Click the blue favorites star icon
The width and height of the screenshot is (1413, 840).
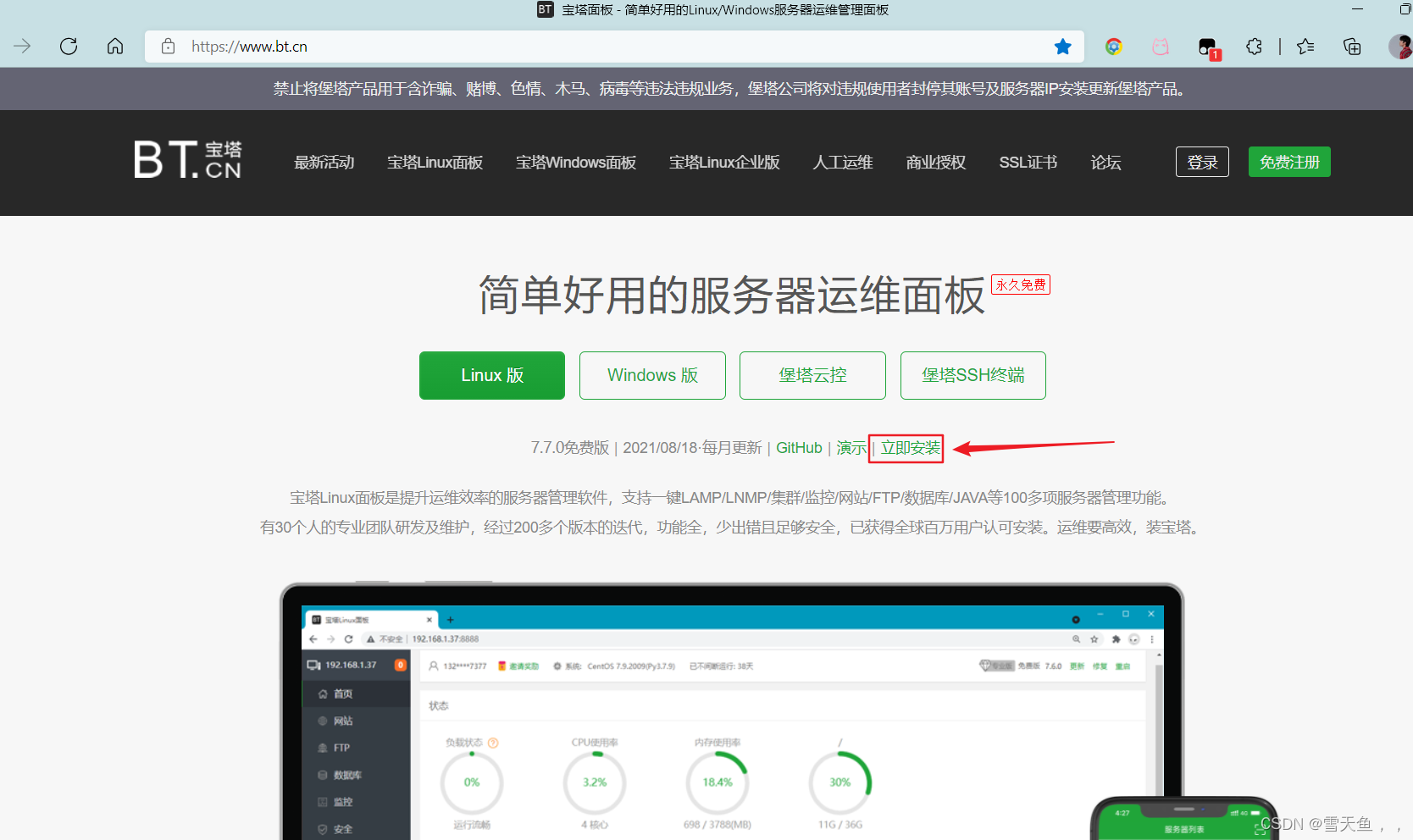tap(1062, 47)
